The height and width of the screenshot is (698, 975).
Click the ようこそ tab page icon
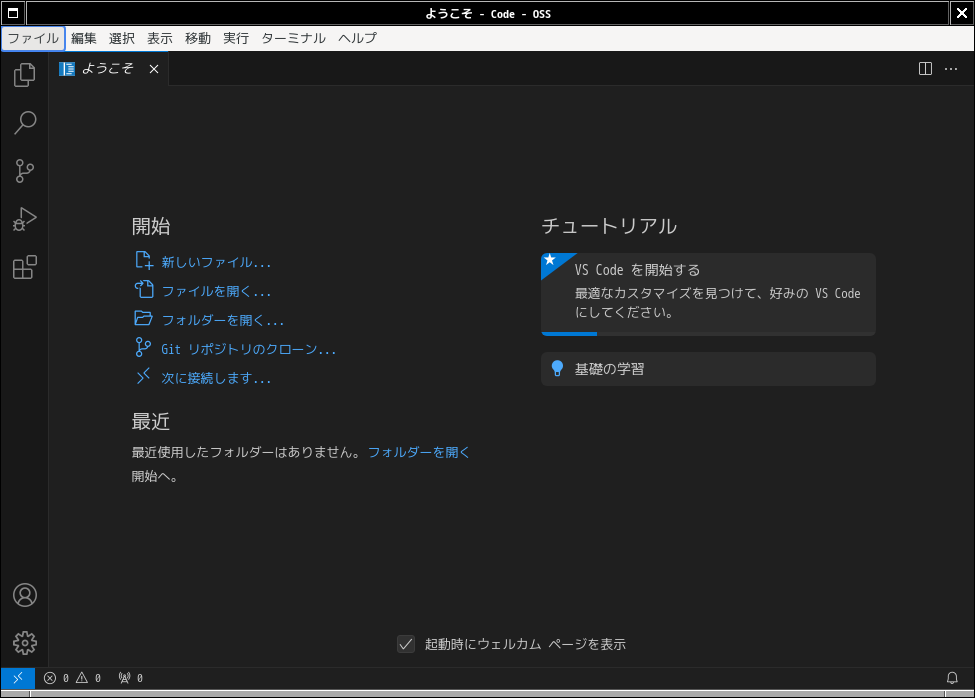pyautogui.click(x=67, y=68)
